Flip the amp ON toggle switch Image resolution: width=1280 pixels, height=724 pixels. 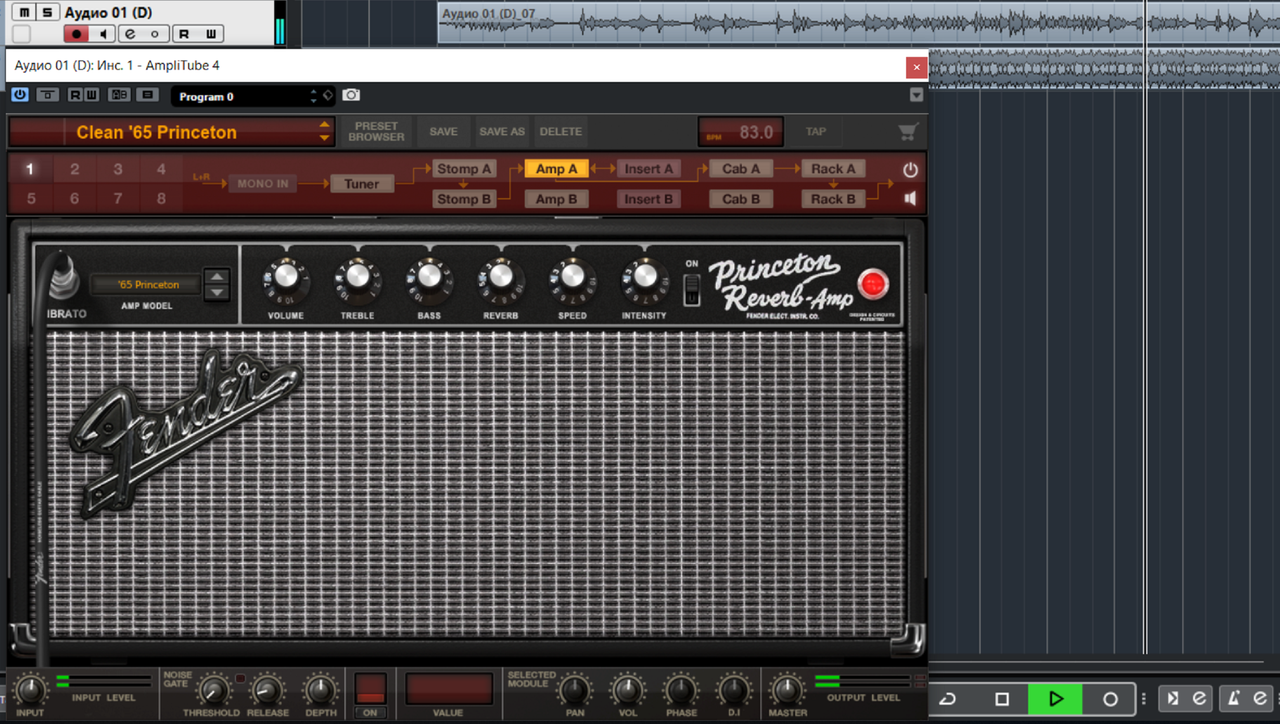[x=692, y=288]
